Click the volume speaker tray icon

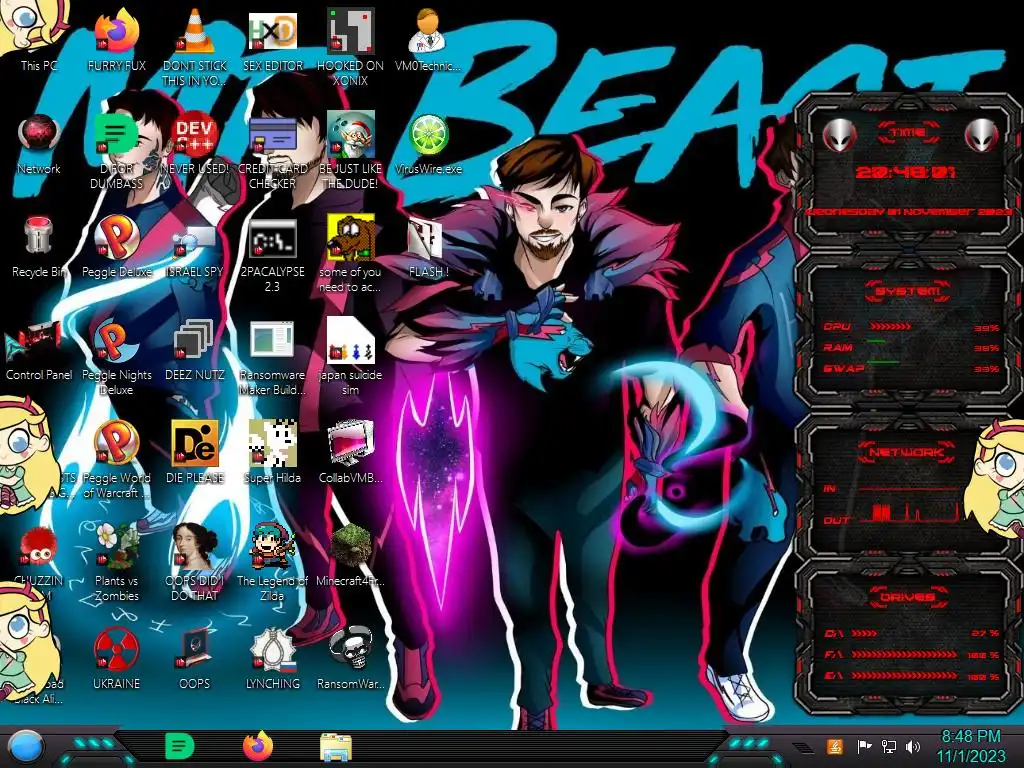click(x=913, y=747)
